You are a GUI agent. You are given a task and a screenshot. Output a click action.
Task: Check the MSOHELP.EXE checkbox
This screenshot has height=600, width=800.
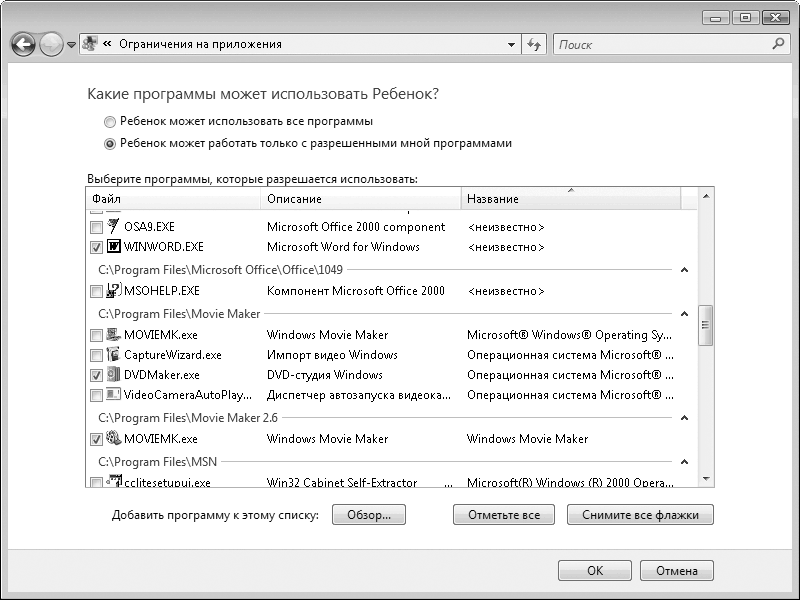pyautogui.click(x=96, y=291)
